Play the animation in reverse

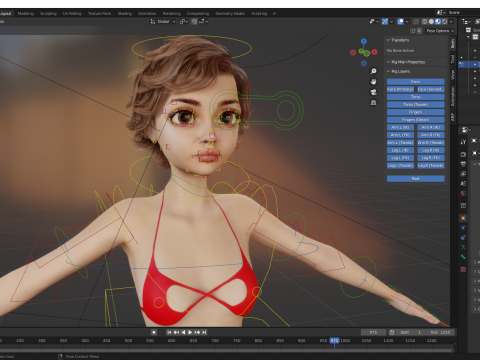point(183,332)
